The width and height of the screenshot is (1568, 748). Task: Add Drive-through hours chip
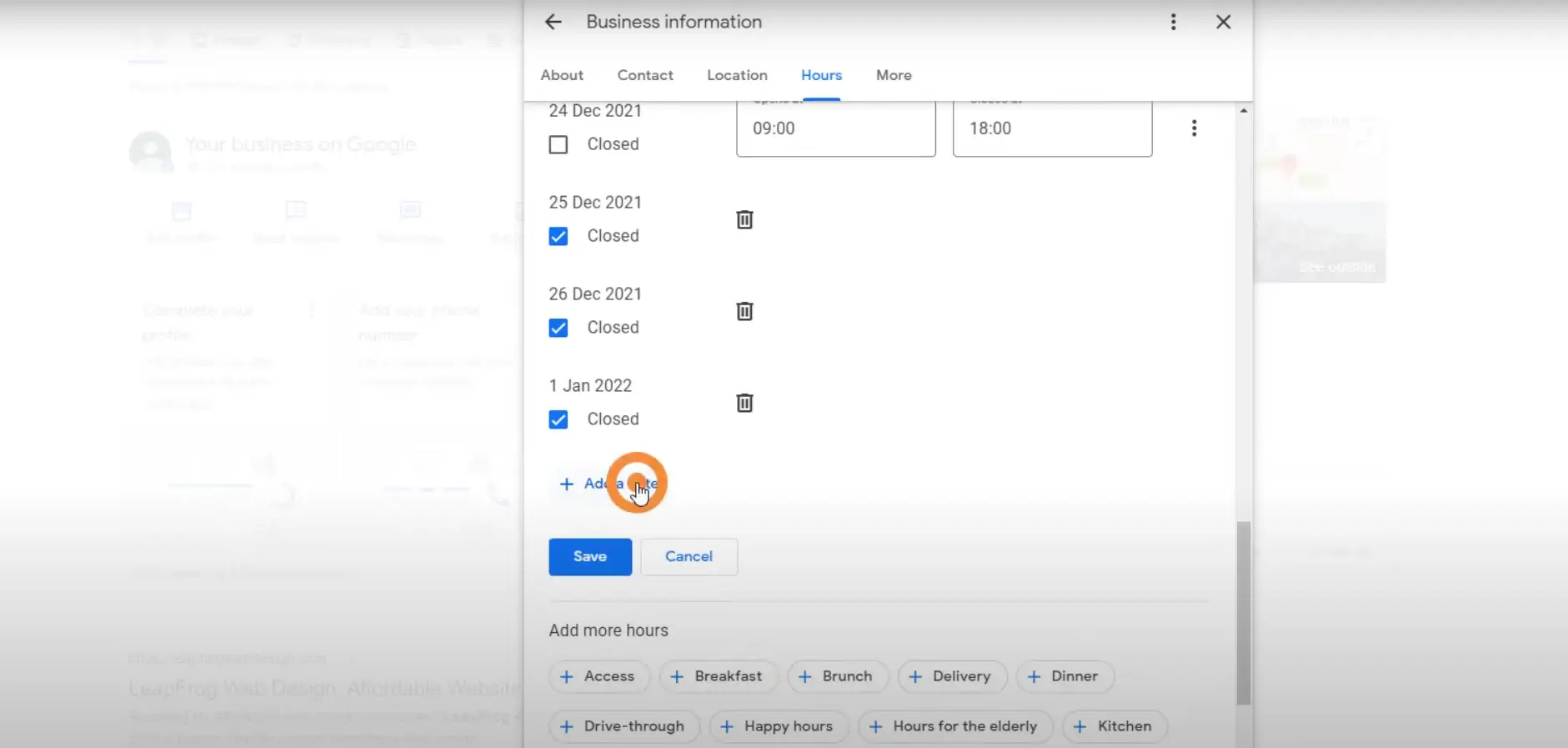(624, 726)
